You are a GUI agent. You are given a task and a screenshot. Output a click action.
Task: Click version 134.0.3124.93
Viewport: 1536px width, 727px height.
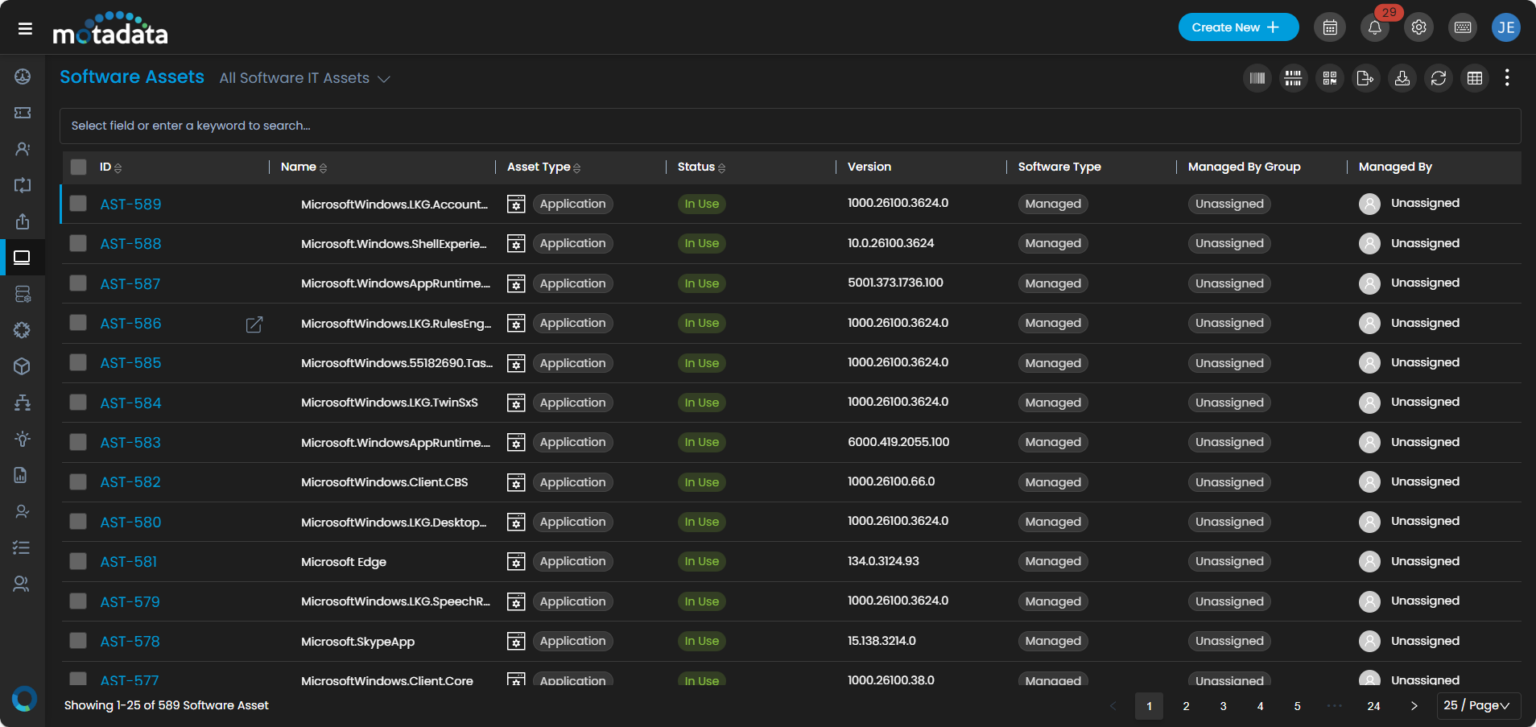point(883,561)
